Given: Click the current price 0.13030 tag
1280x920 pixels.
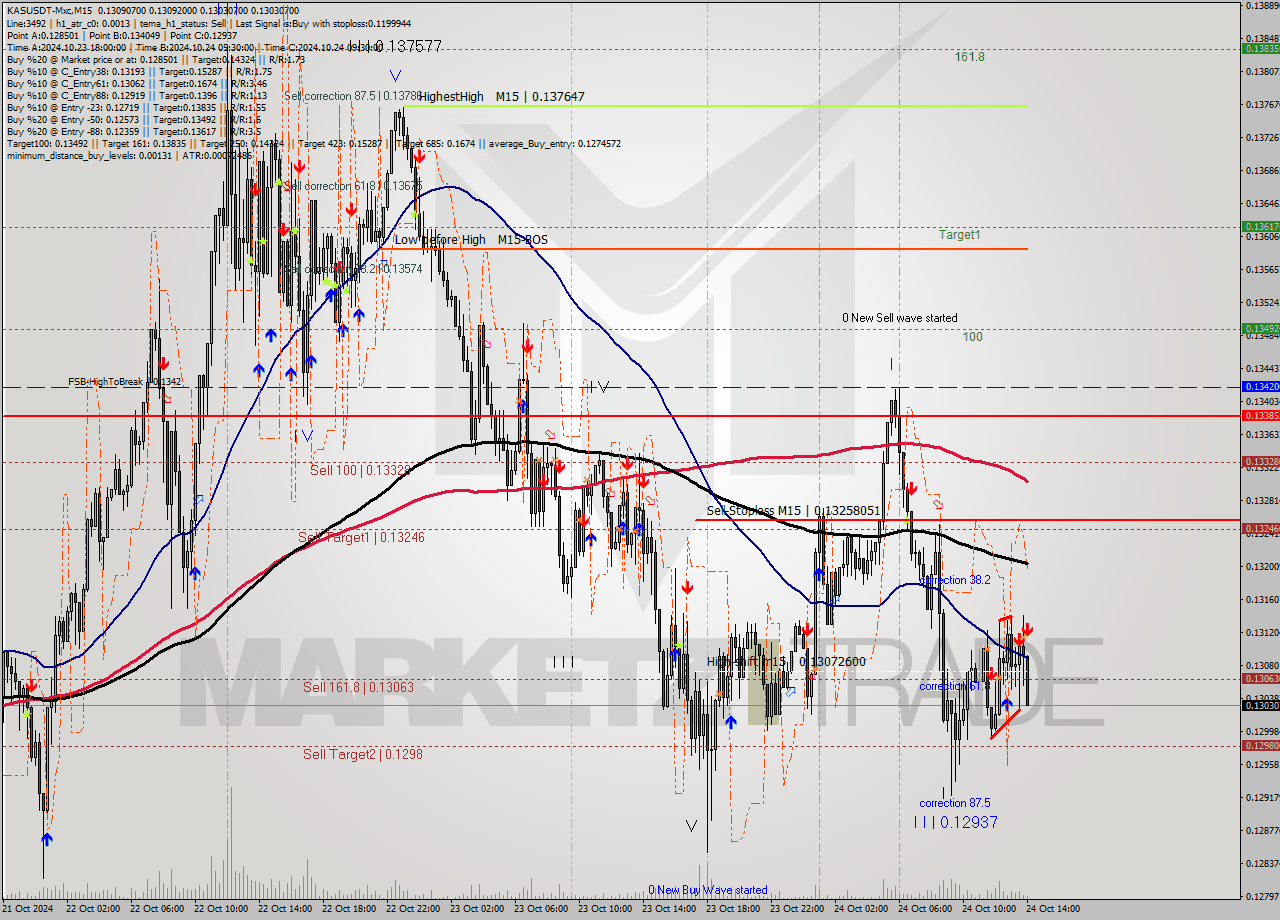Looking at the screenshot, I should [1260, 706].
